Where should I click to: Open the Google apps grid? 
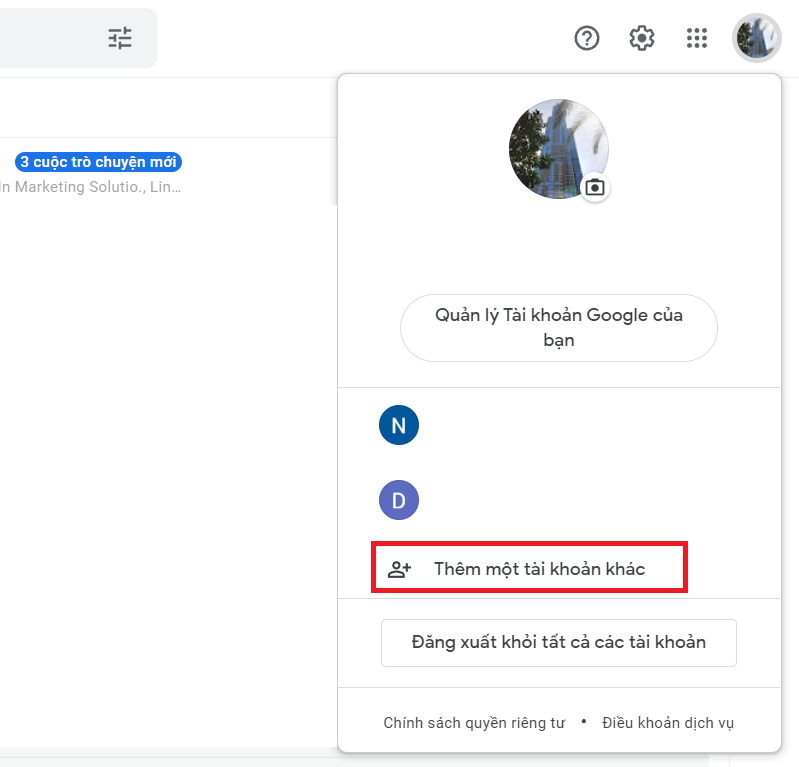(697, 38)
